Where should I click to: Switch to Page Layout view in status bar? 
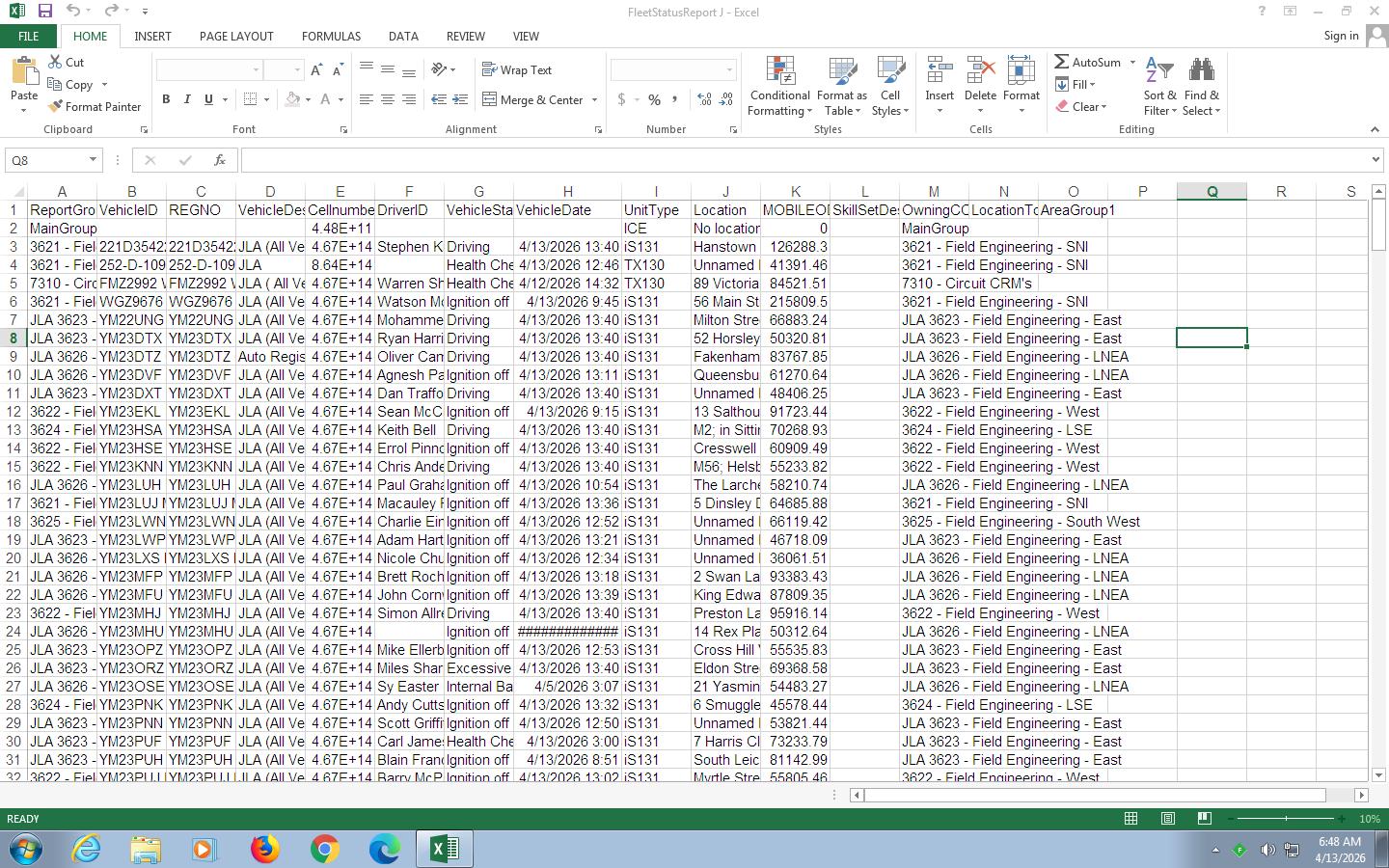click(x=1167, y=819)
